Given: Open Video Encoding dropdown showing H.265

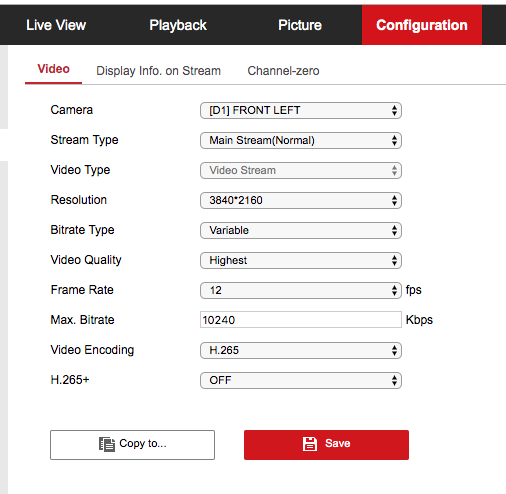Looking at the screenshot, I should (301, 350).
